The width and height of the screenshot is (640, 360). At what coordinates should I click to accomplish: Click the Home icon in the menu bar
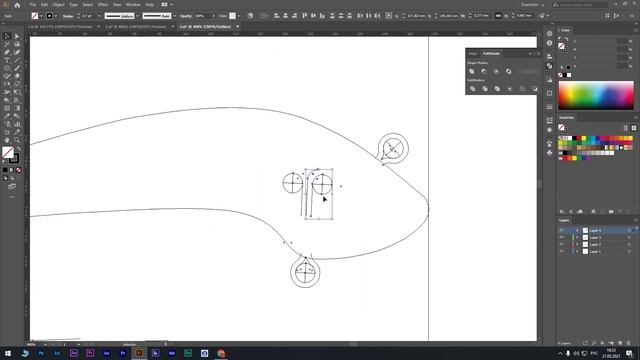(17, 5)
